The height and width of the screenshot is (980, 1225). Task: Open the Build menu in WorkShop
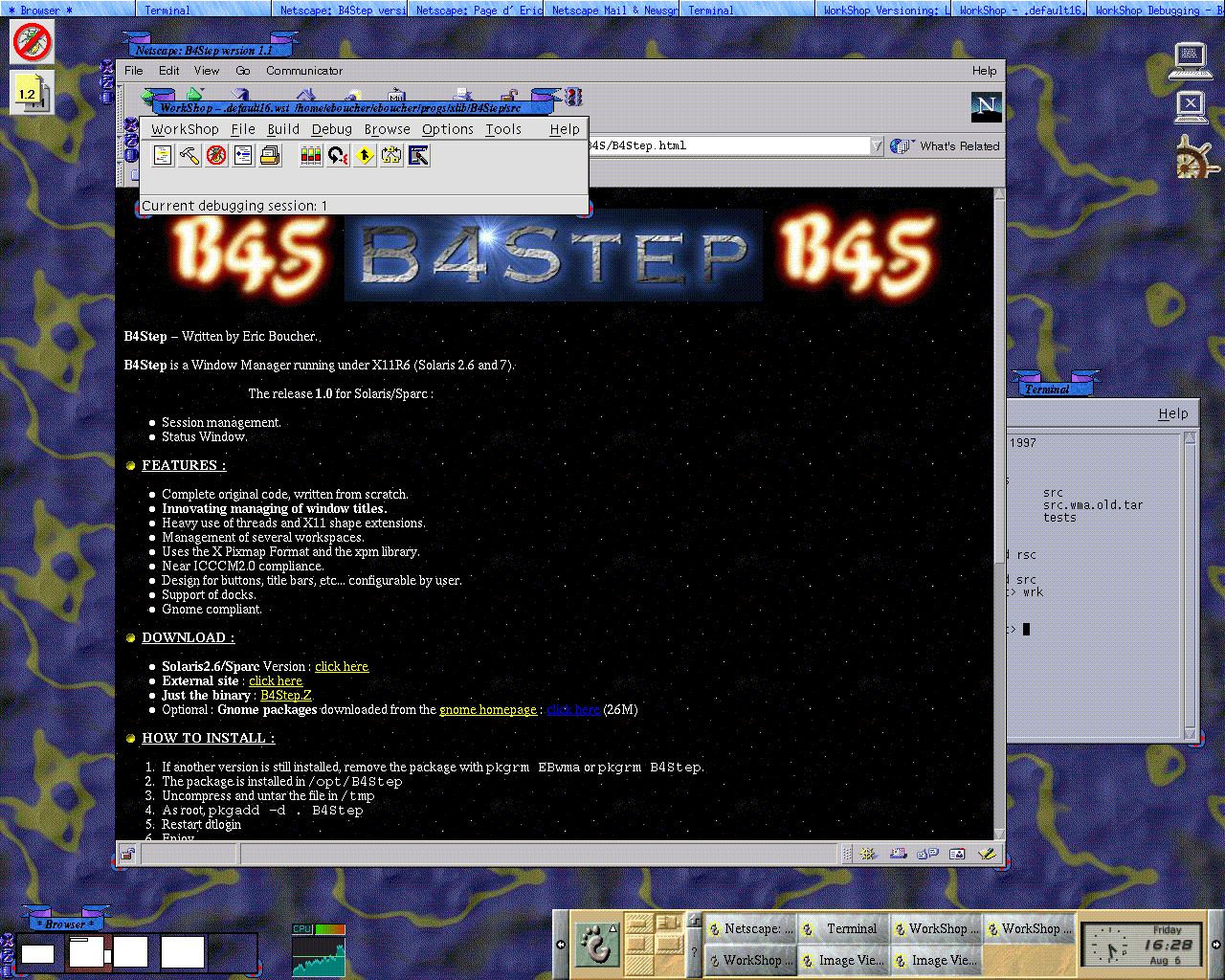click(283, 129)
